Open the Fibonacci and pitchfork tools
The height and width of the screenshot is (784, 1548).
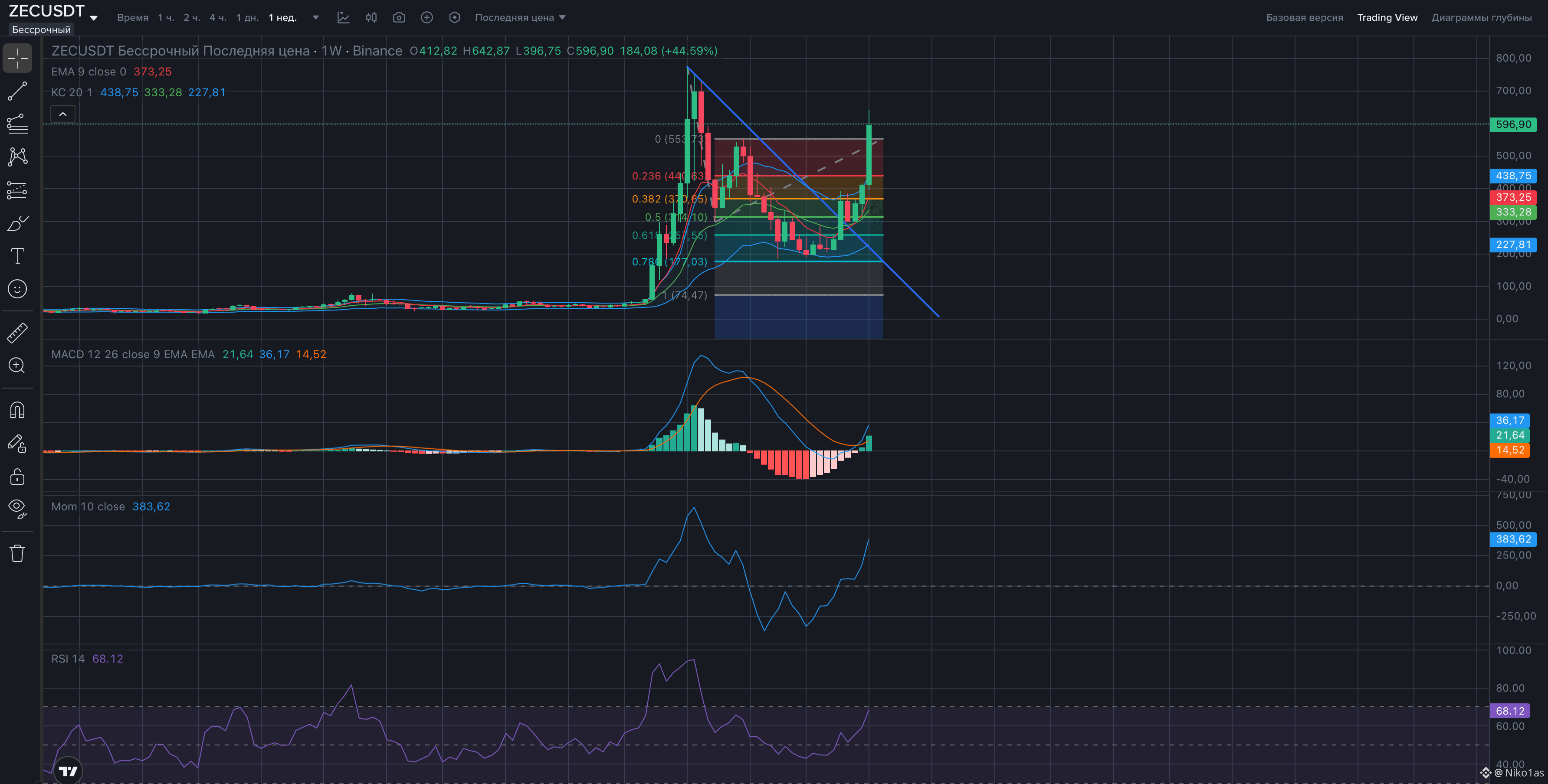pos(17,124)
